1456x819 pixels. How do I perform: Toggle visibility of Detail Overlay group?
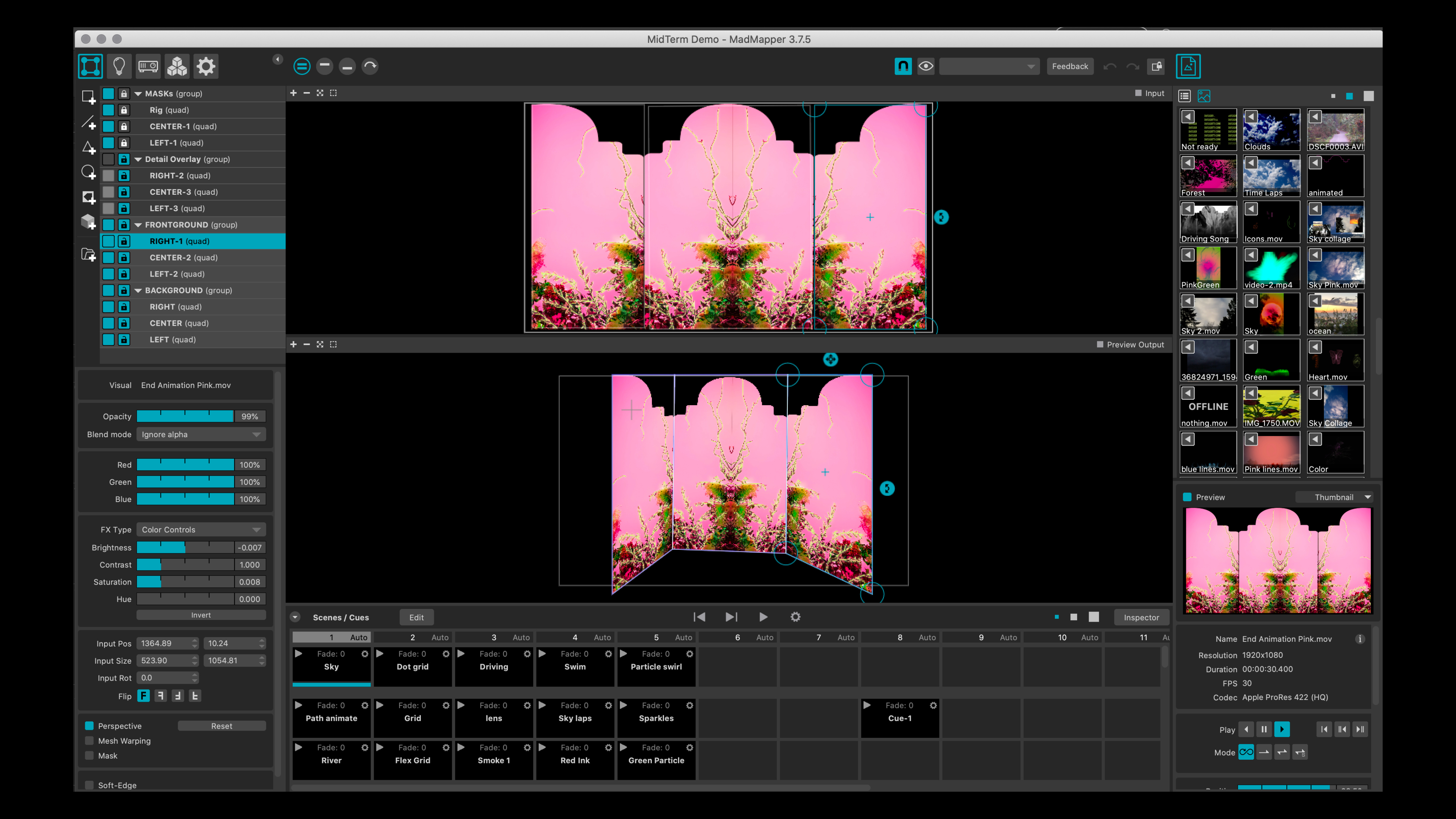pyautogui.click(x=108, y=159)
